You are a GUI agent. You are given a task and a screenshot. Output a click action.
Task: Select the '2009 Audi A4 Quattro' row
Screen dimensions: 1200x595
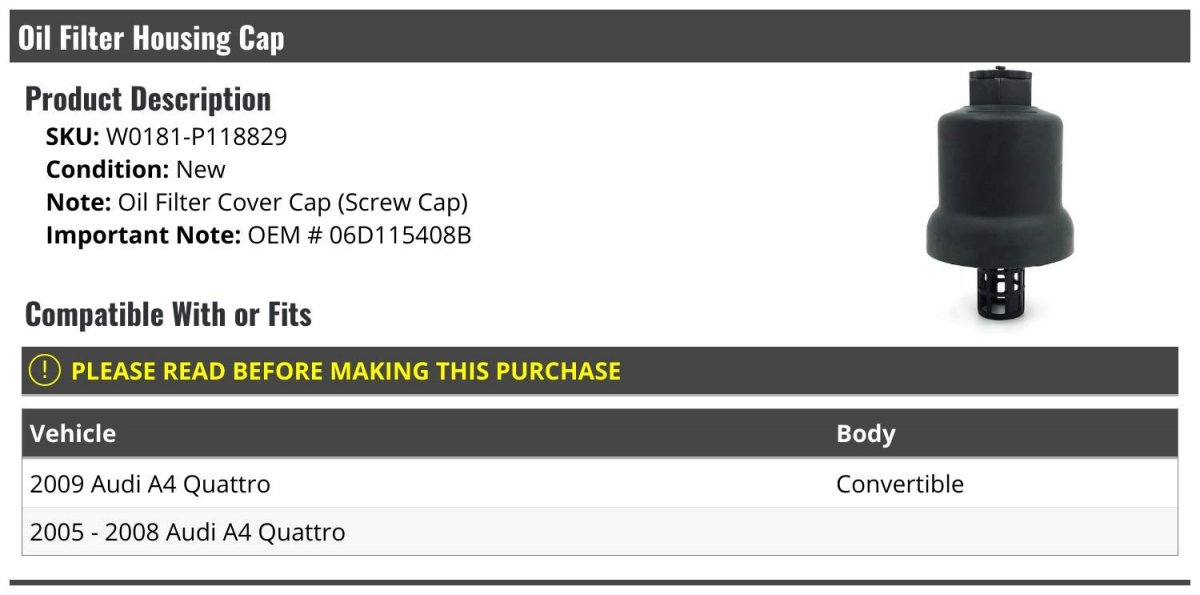[x=150, y=484]
